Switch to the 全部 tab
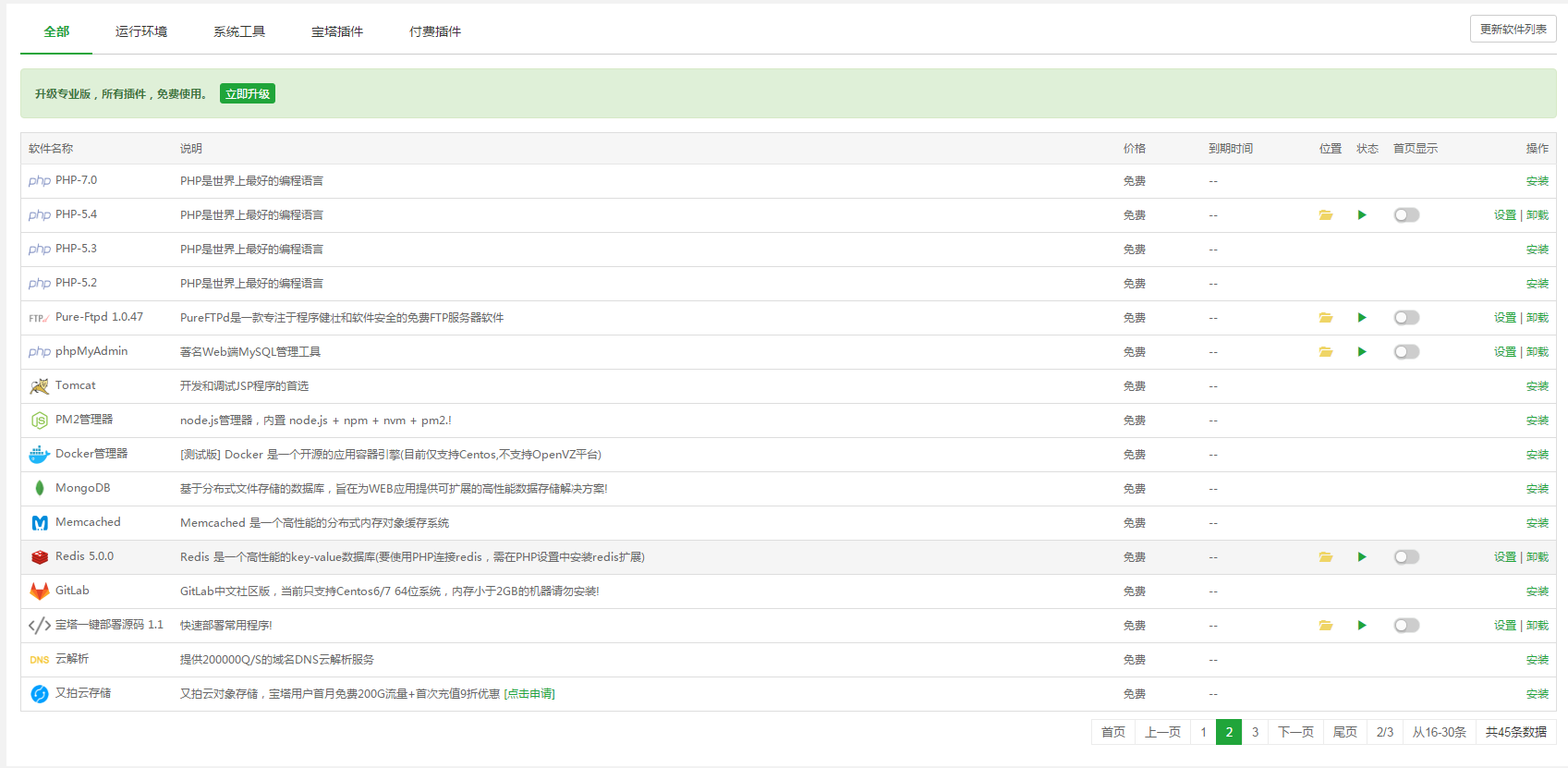Screen dimensions: 1568x768 coord(56,31)
